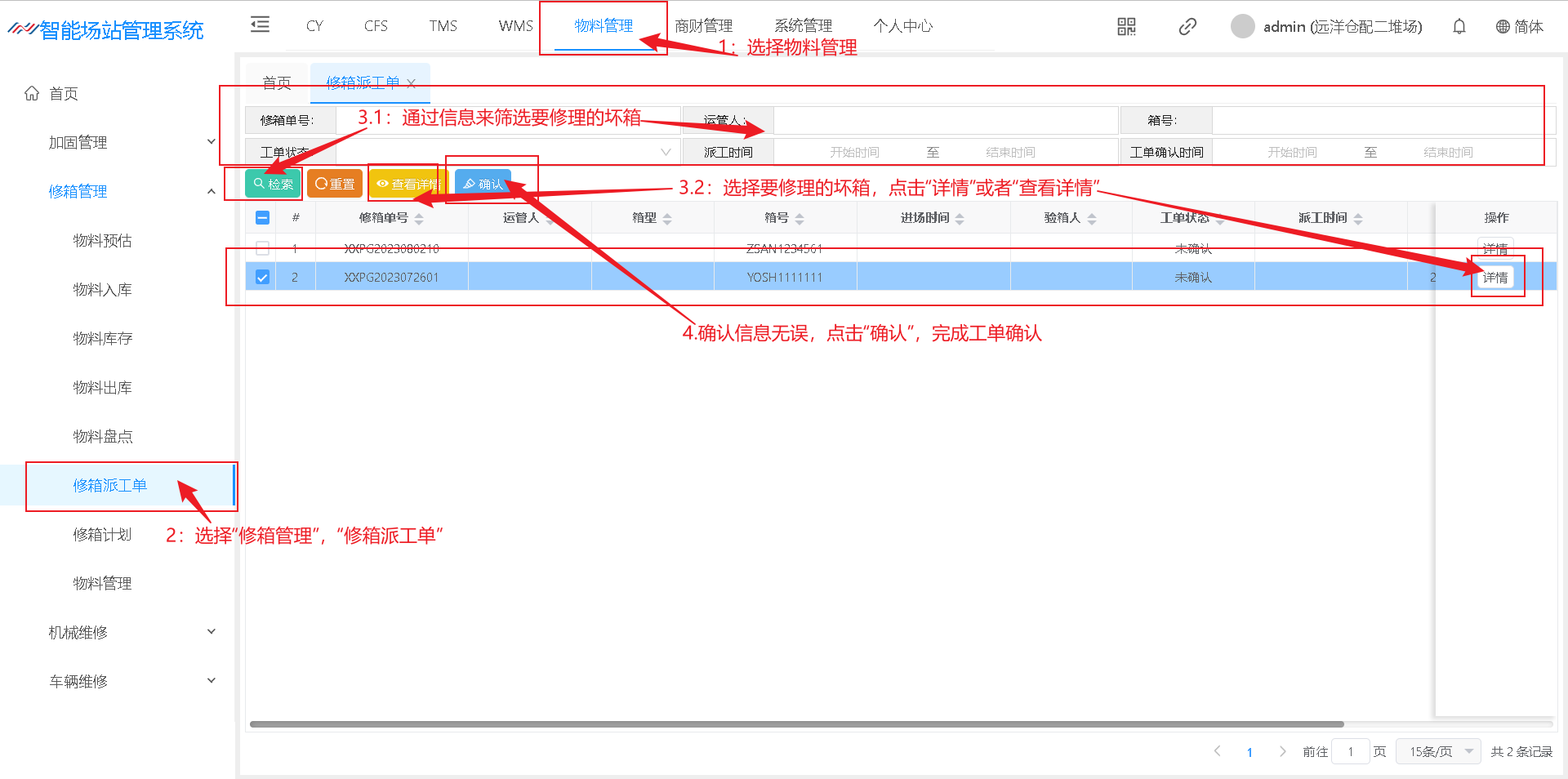Uncheck the row 2 checkbox

pos(262,278)
